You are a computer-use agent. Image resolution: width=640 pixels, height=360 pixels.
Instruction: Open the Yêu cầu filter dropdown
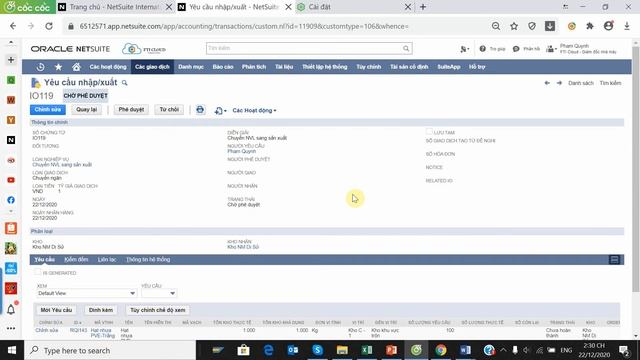click(159, 293)
